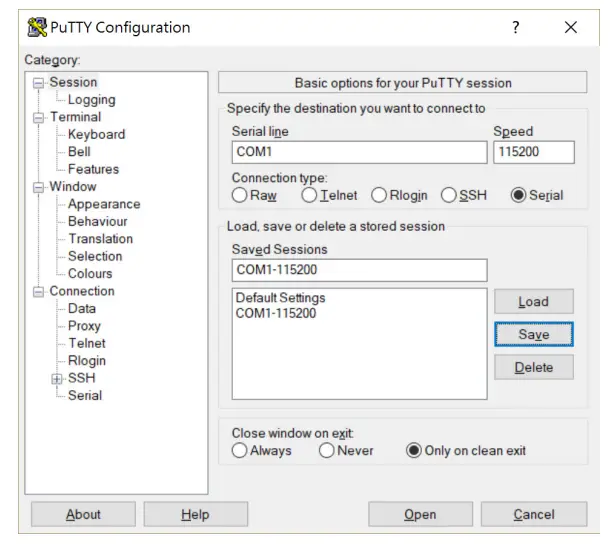Click the Saved Sessions name field
Viewport: 610px width, 546px height.
click(x=359, y=270)
